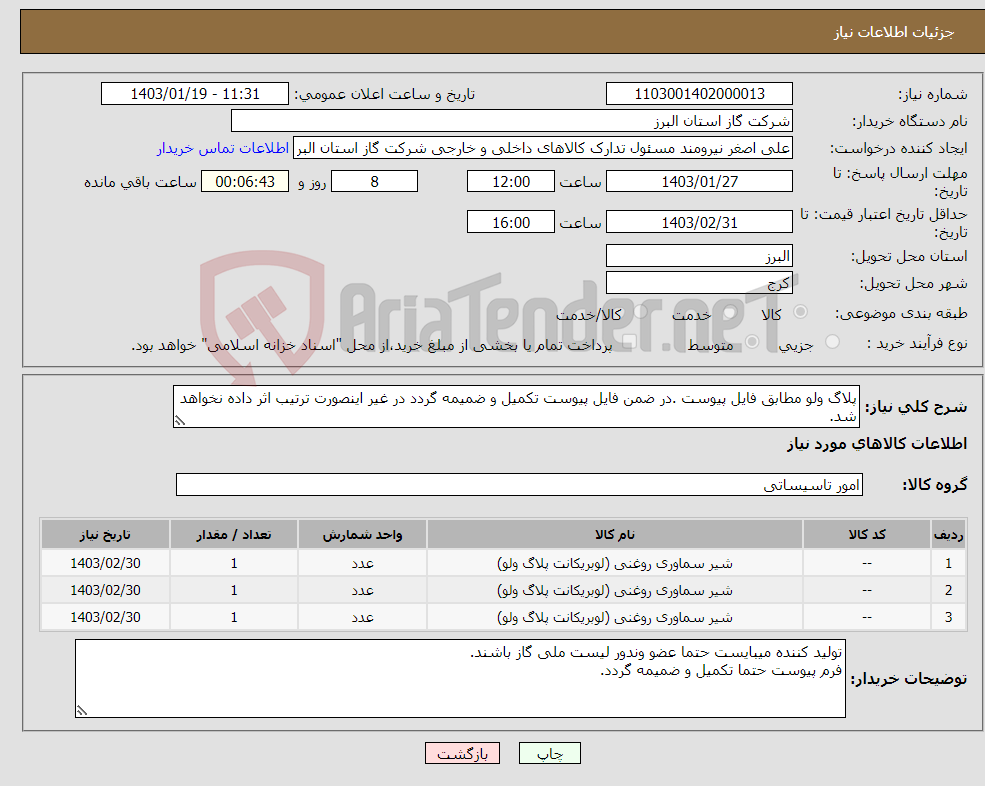Viewport: 985px width, 786px height.
Task: Open the اطلاعات تماس خریدار link
Action: click(x=223, y=148)
